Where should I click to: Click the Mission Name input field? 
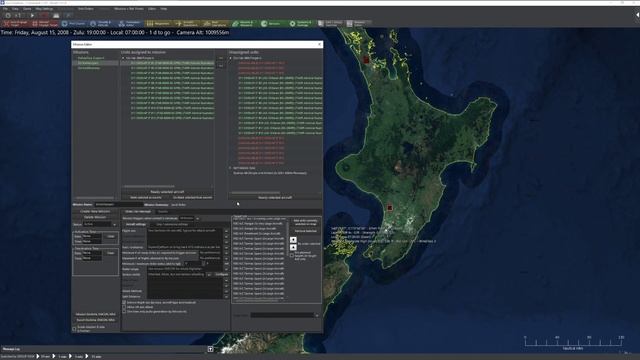pyautogui.click(x=118, y=204)
